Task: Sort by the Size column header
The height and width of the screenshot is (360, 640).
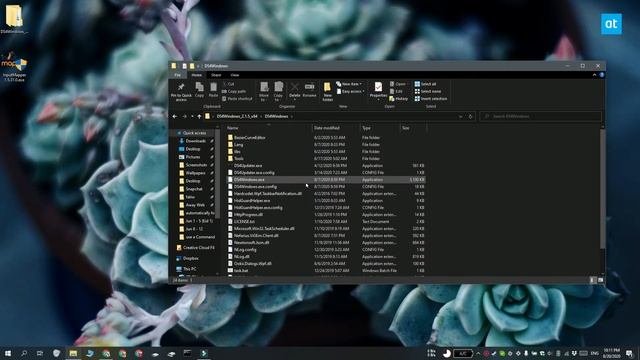Action: click(x=413, y=128)
